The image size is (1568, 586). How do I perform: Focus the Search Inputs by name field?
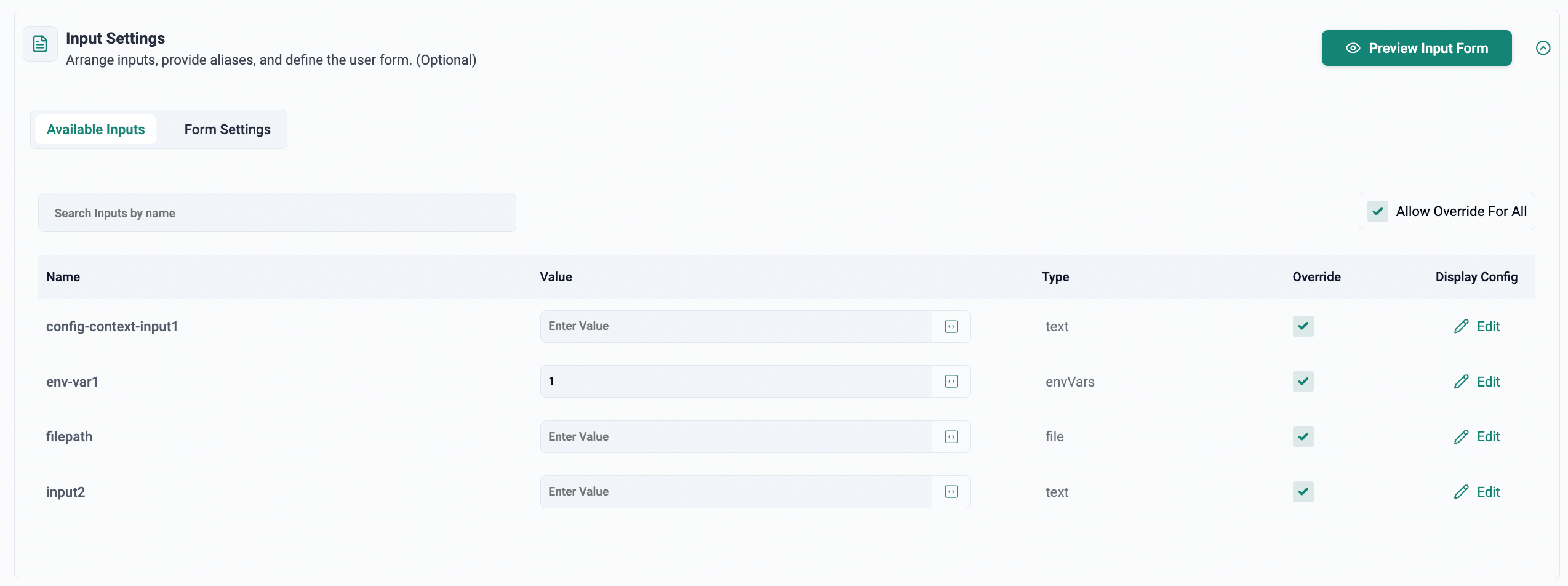(277, 213)
